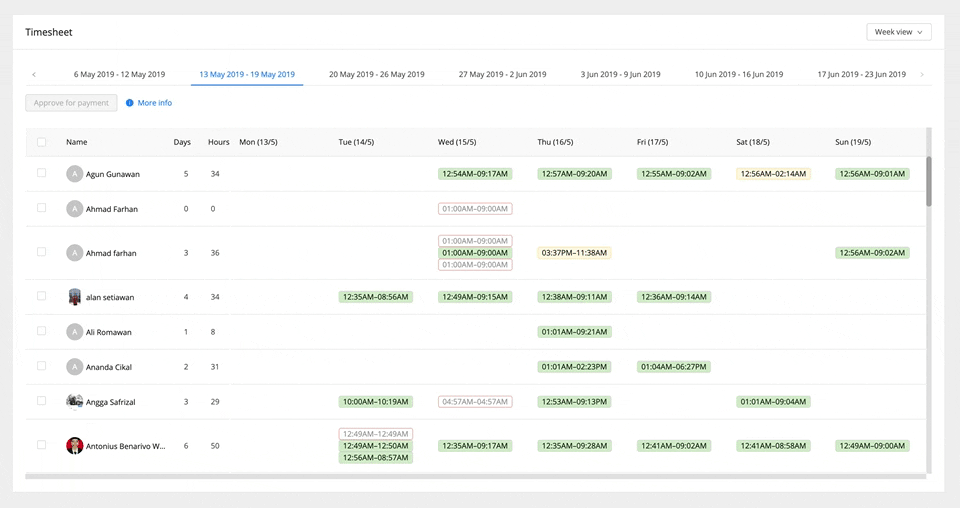Check the select-all checkbox in header
Viewport: 960px width, 508px height.
(x=42, y=142)
